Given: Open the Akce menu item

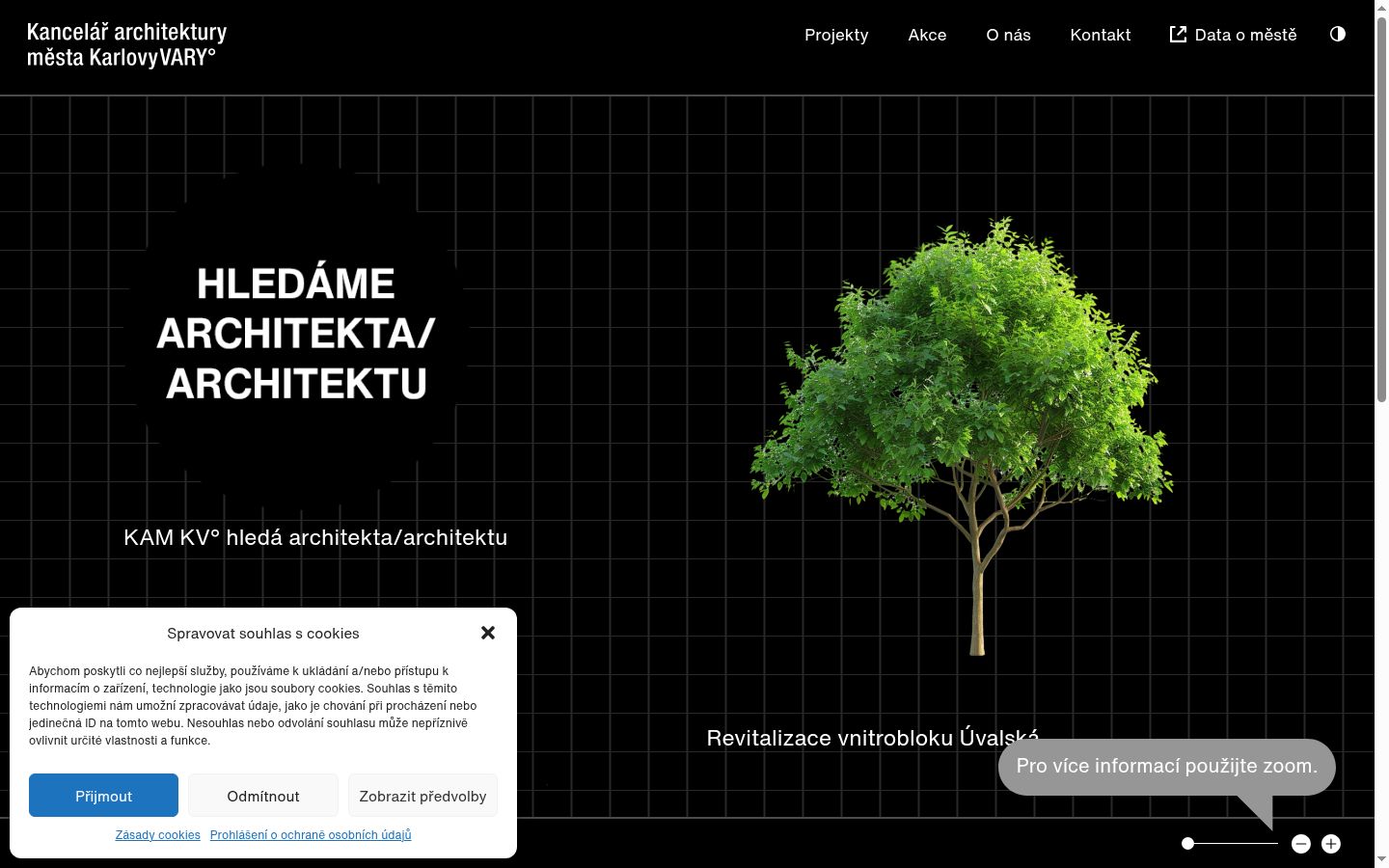Looking at the screenshot, I should point(927,35).
